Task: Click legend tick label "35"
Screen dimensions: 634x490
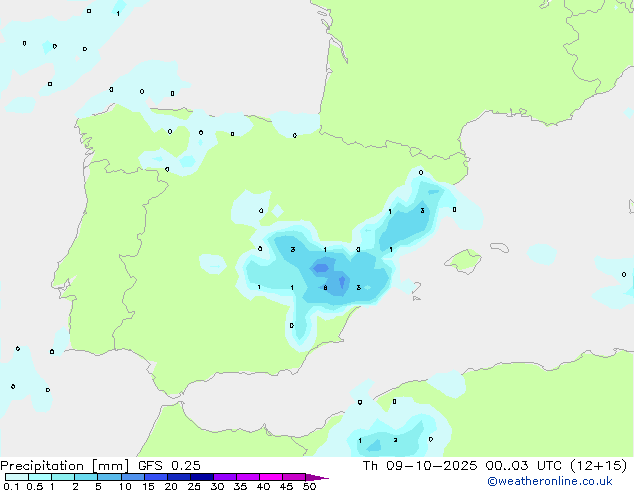Action: (240, 486)
